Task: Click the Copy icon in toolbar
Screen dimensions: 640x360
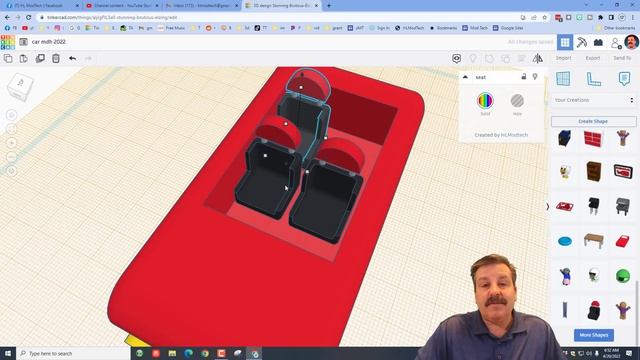Action: pos(8,58)
